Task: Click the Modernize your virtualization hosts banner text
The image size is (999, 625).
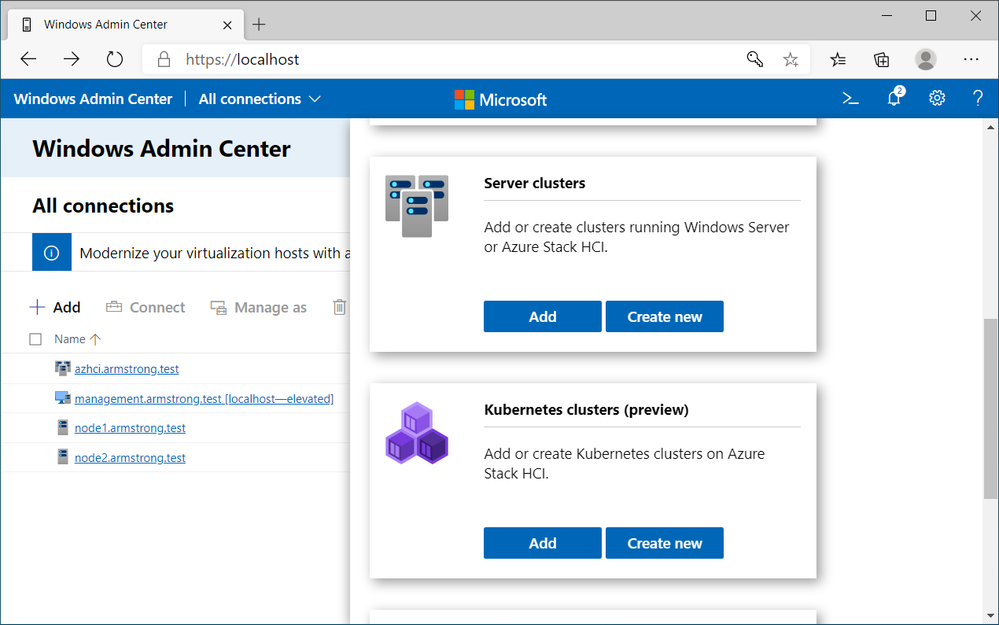Action: (x=215, y=253)
